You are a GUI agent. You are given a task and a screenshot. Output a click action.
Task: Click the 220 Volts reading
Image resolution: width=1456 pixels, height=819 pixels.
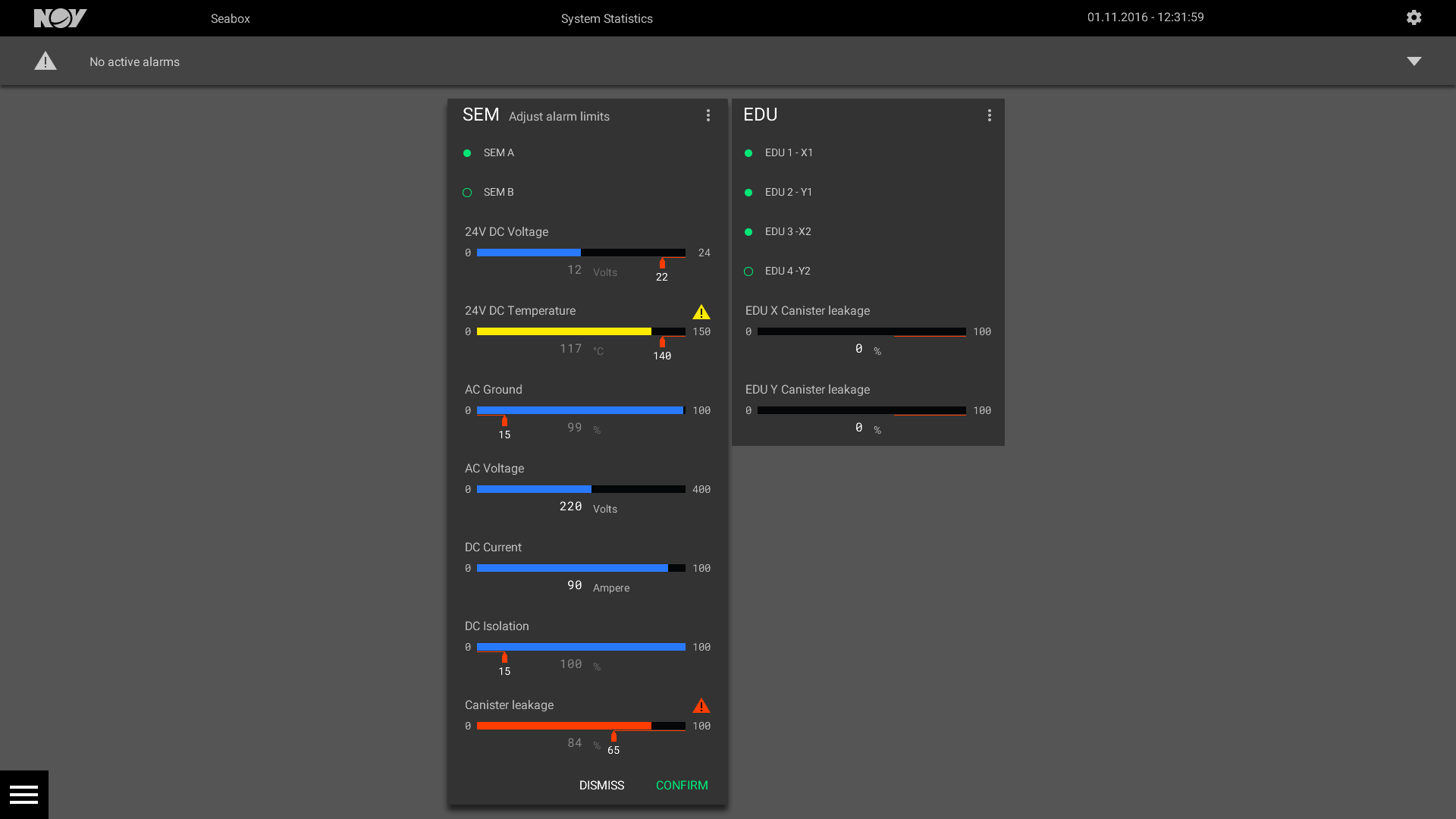(588, 507)
